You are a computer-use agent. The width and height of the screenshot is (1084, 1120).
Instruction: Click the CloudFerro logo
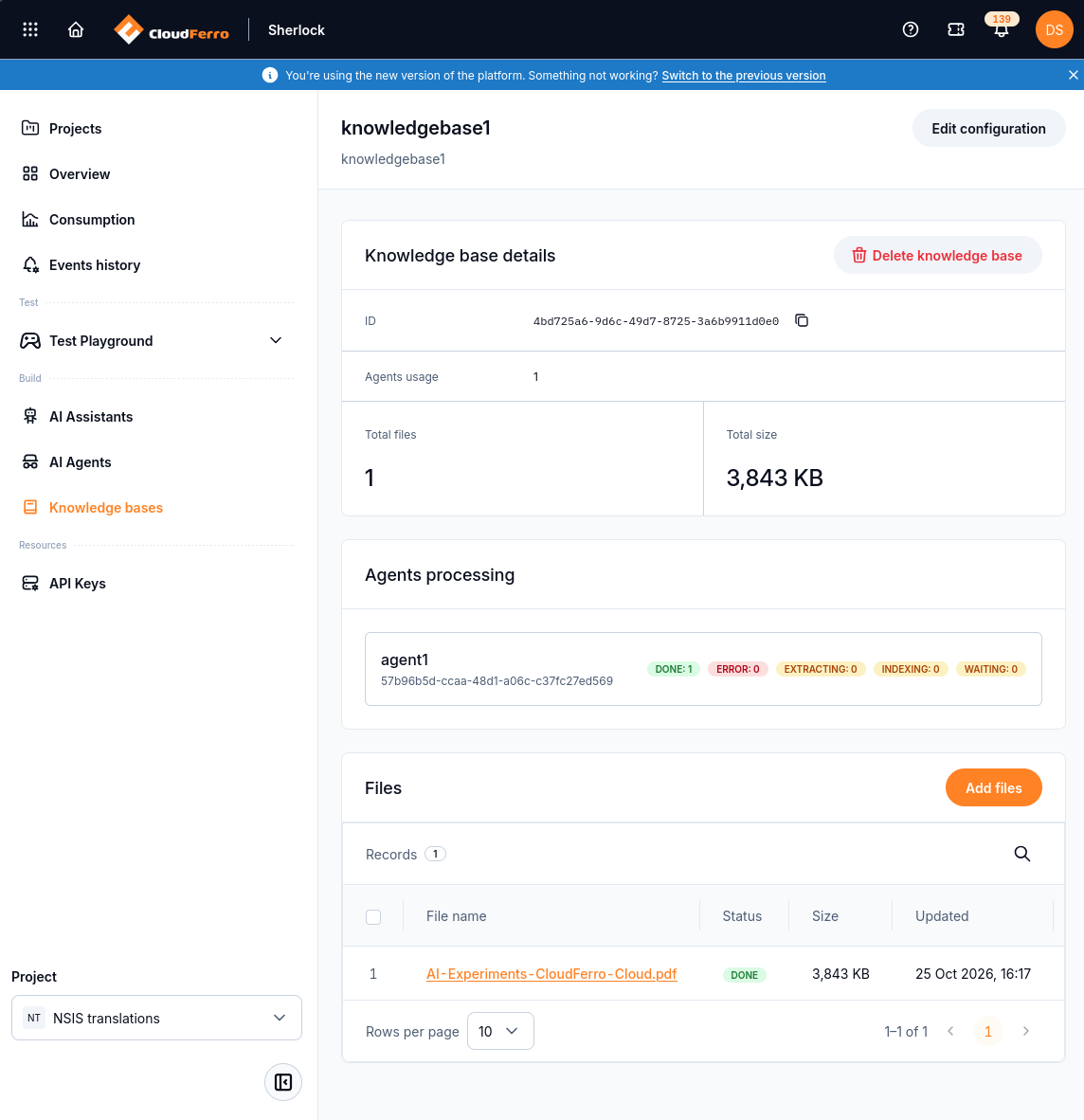point(172,30)
